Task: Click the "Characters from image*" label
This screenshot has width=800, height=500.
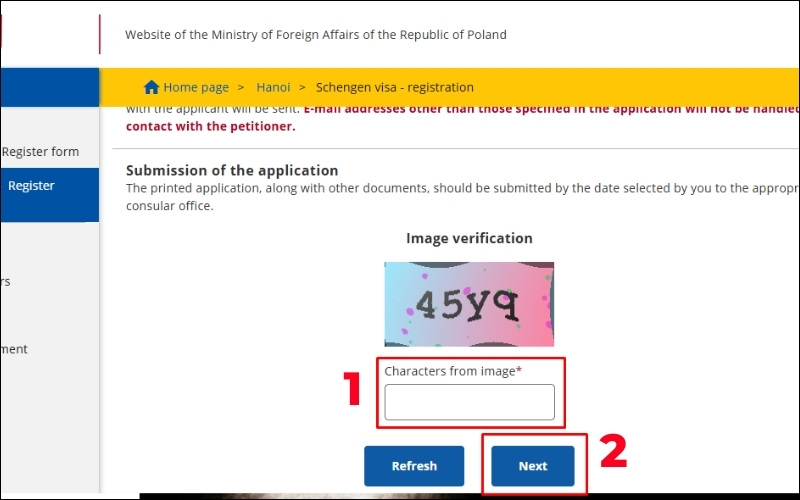Action: click(454, 371)
